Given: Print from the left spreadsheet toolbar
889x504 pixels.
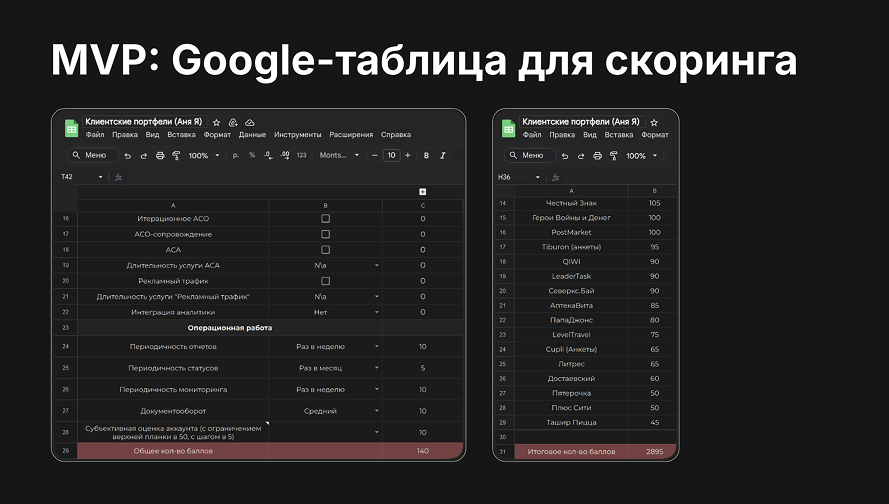Looking at the screenshot, I should (160, 155).
